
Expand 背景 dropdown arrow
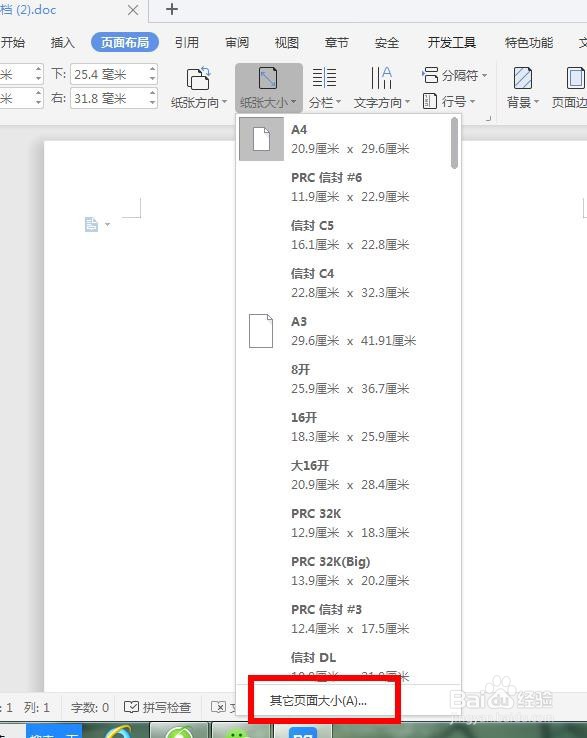[x=536, y=102]
